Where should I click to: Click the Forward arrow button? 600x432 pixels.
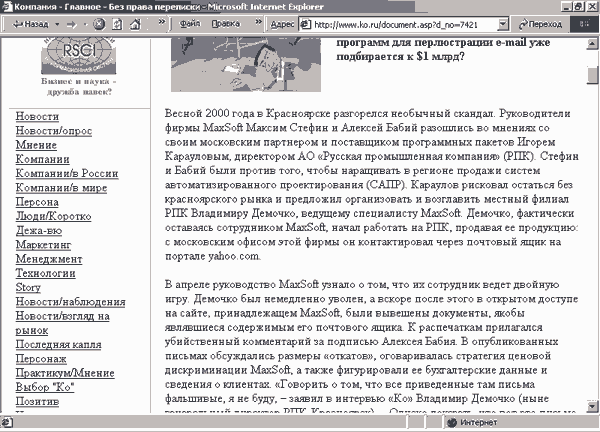pos(72,24)
